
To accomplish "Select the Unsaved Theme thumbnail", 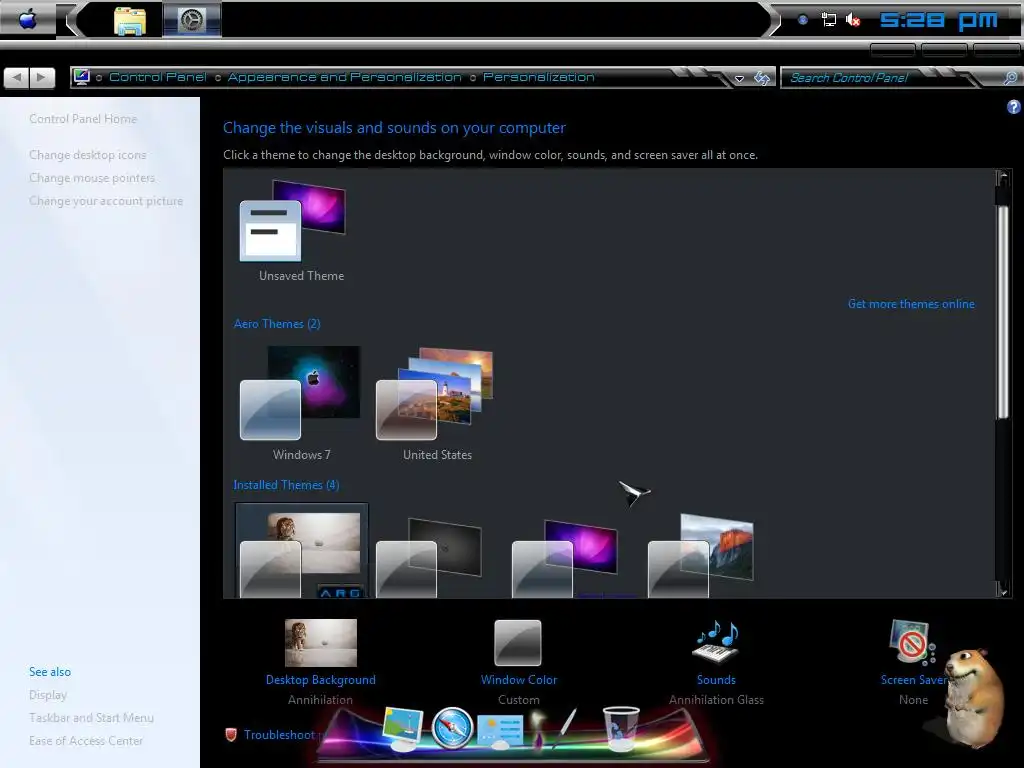I will pos(293,221).
